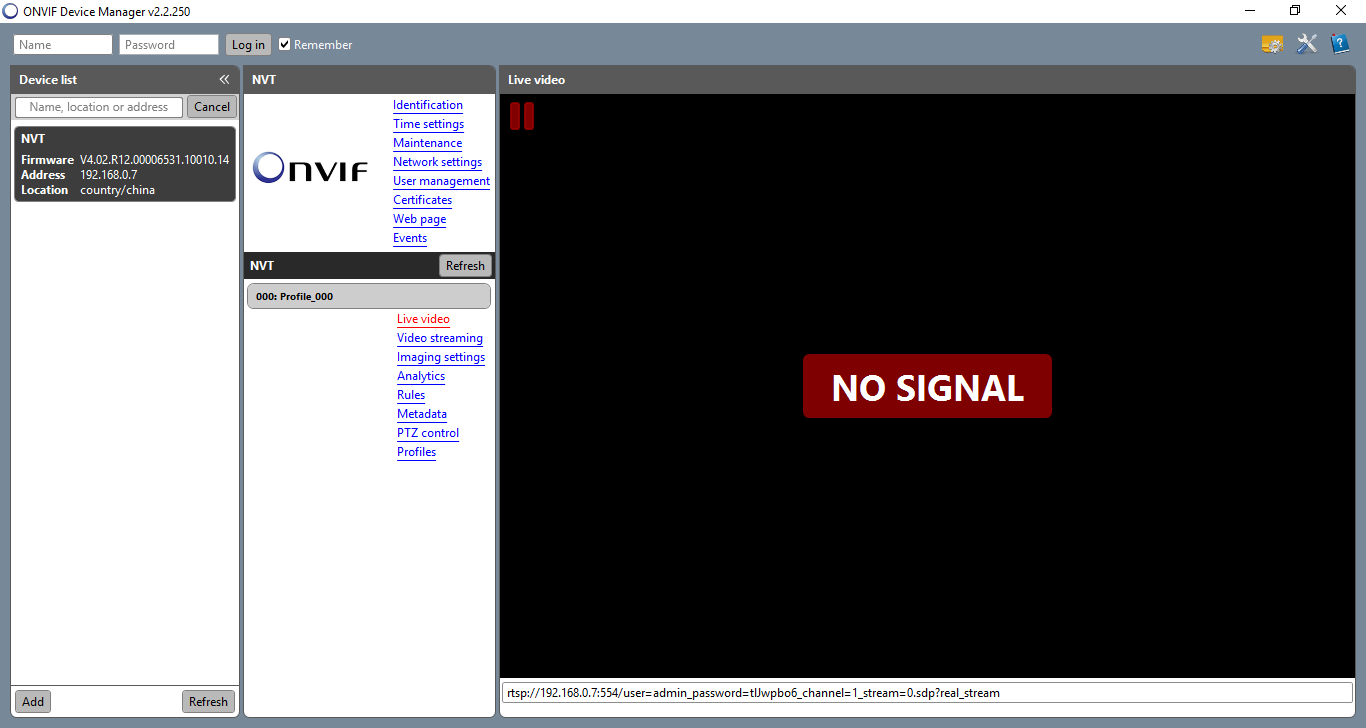Click Refresh in the NVT profile header

pos(465,266)
